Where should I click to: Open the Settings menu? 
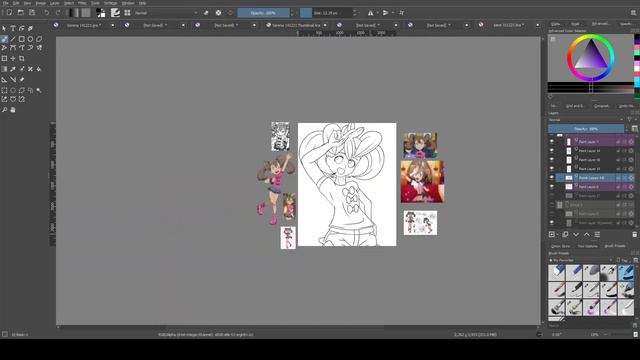click(x=110, y=3)
